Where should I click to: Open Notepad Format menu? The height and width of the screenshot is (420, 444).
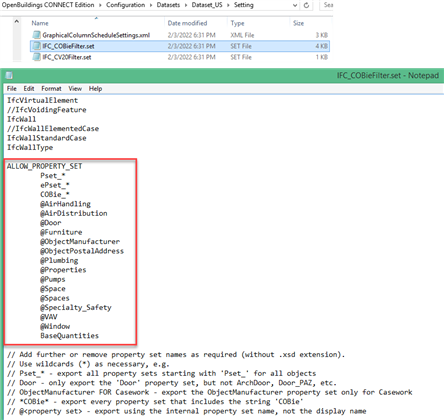(51, 89)
